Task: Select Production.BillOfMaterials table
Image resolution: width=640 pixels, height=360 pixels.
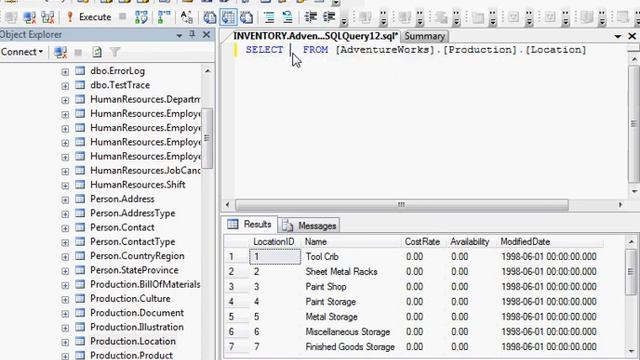Action: [145, 284]
